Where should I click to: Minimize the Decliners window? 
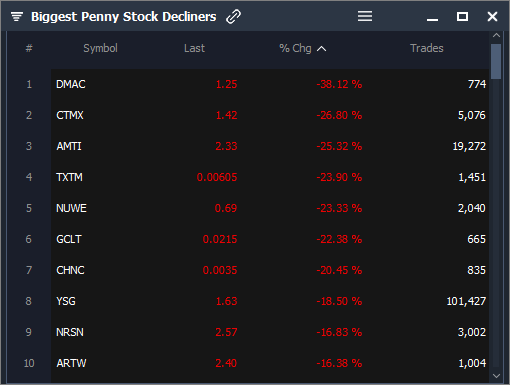(432, 19)
